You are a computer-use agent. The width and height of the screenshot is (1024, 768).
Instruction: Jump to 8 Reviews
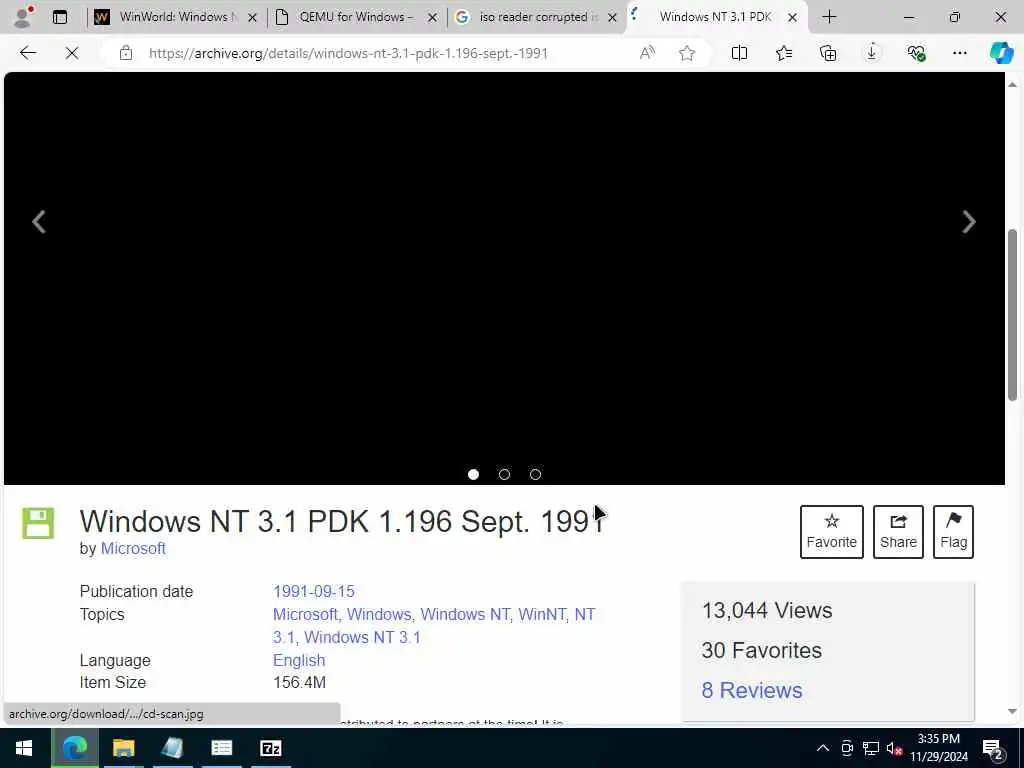coord(752,690)
